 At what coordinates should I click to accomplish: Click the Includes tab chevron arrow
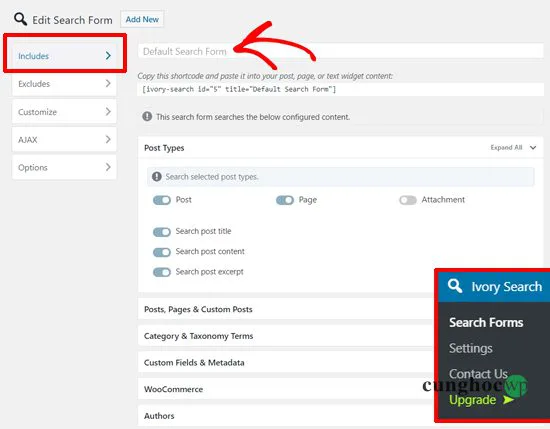pyautogui.click(x=108, y=55)
